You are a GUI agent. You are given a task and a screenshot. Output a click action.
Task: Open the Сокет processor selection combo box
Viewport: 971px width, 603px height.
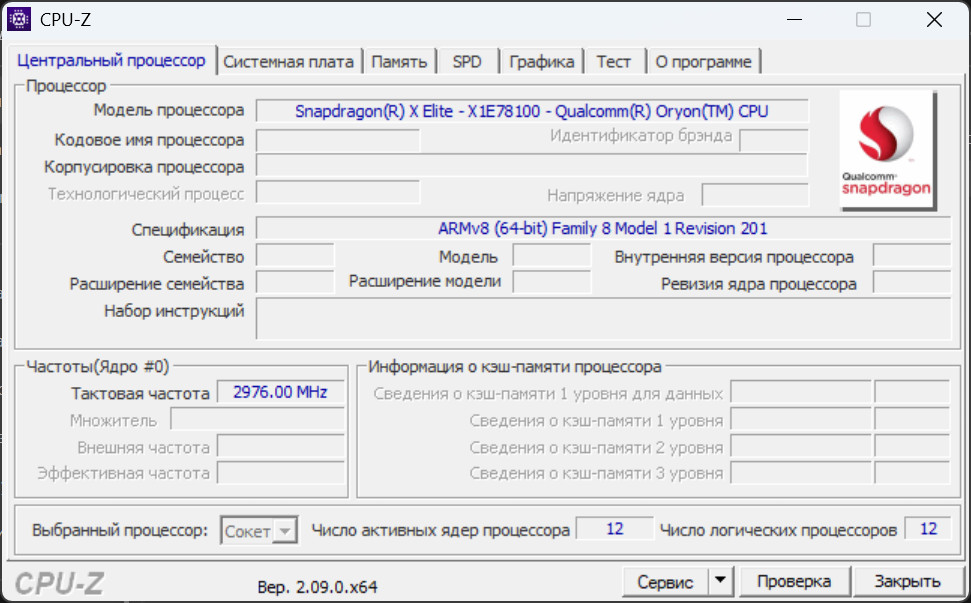tap(259, 531)
